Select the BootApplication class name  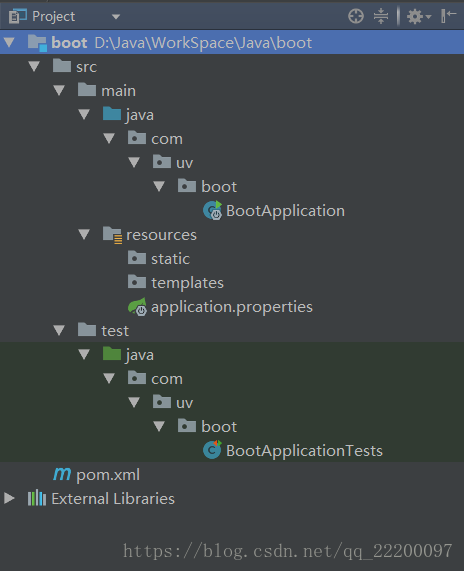[285, 211]
